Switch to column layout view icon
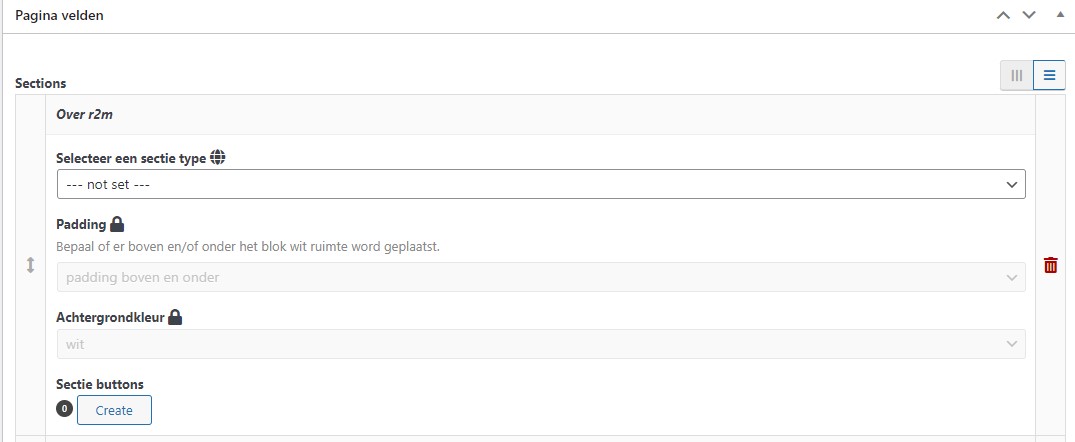 [1017, 75]
